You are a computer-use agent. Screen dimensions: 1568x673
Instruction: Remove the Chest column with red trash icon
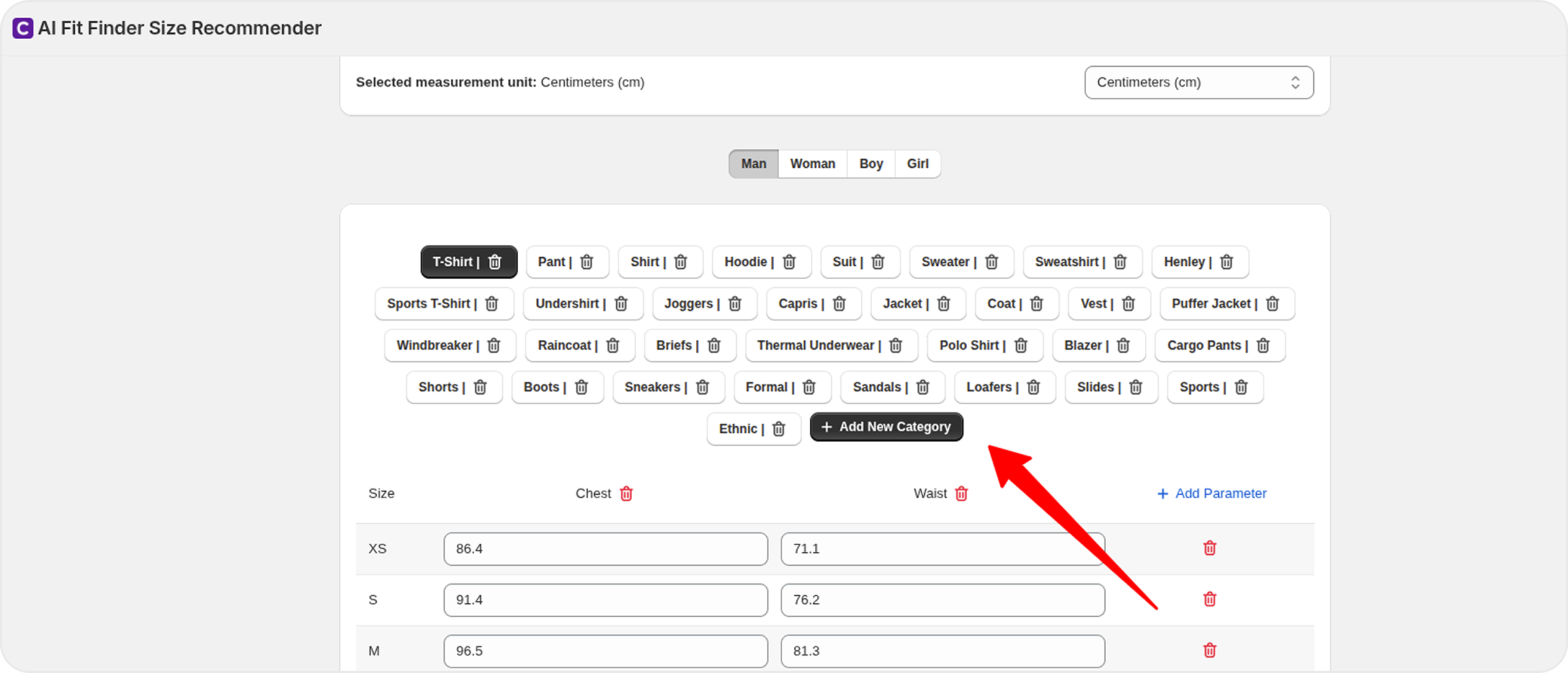coord(626,494)
